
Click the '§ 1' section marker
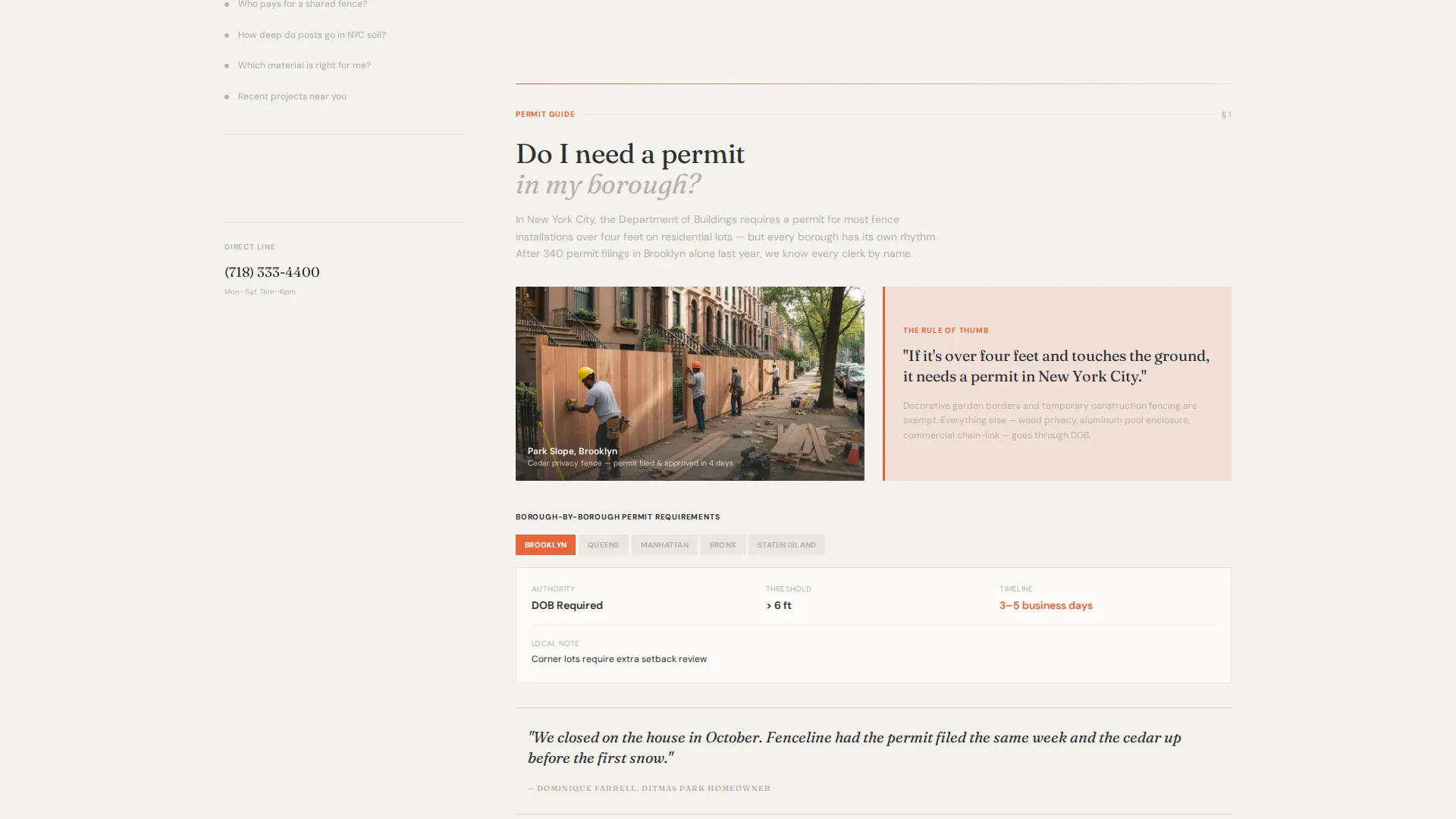point(1226,115)
